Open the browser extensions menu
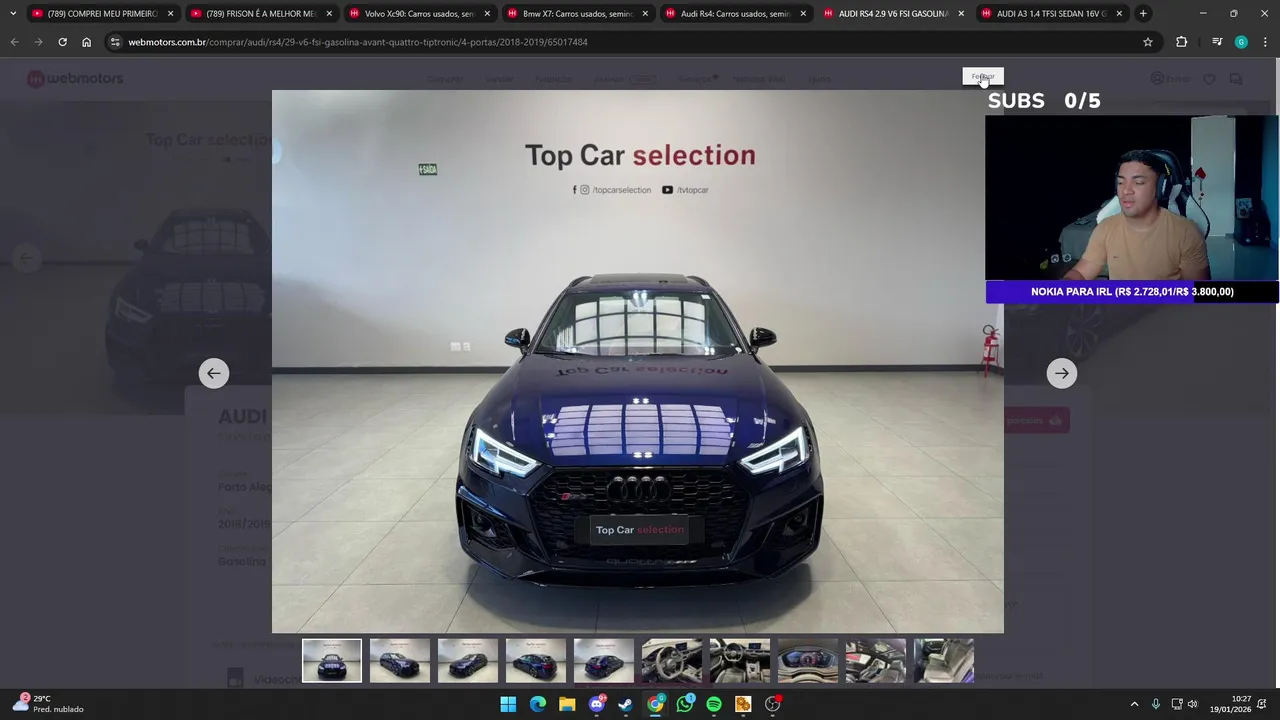This screenshot has width=1280, height=720. pyautogui.click(x=1182, y=42)
